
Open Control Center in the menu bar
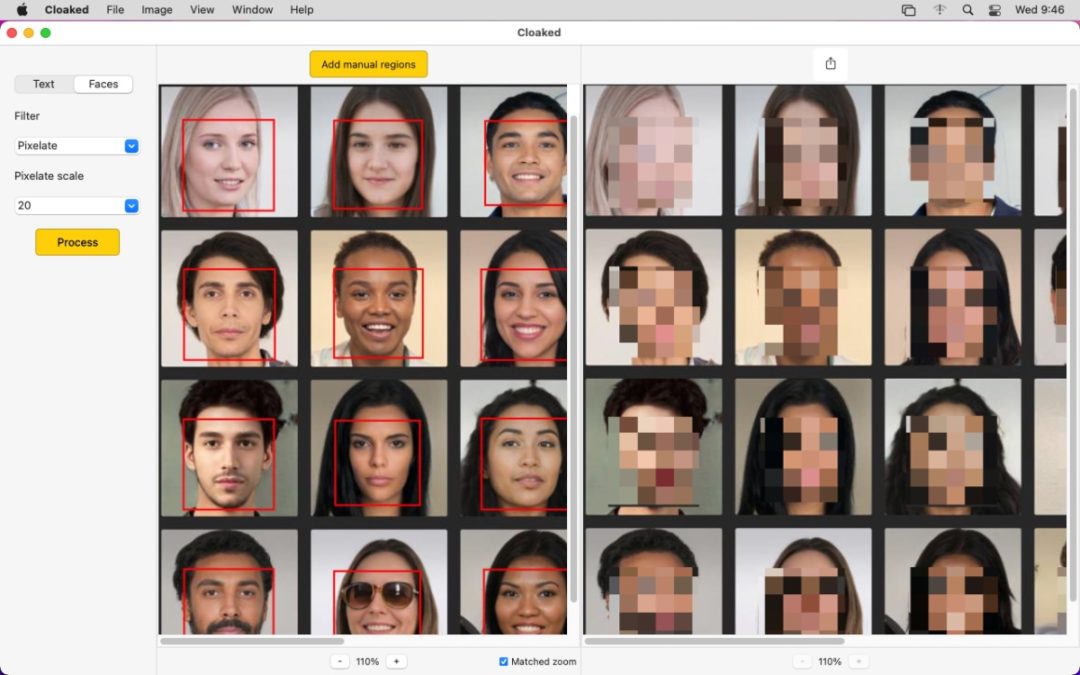994,10
